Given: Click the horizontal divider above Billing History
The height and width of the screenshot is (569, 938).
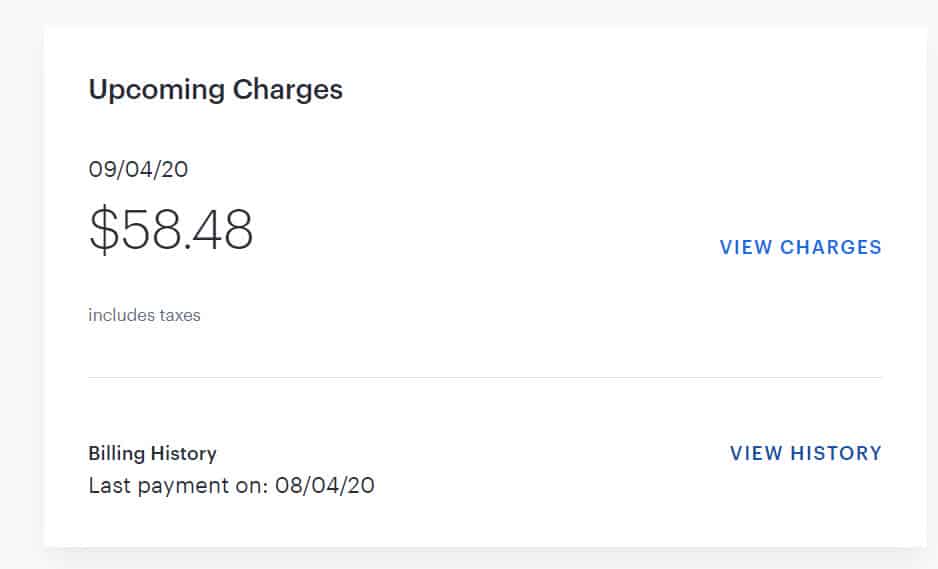Looking at the screenshot, I should pyautogui.click(x=485, y=378).
